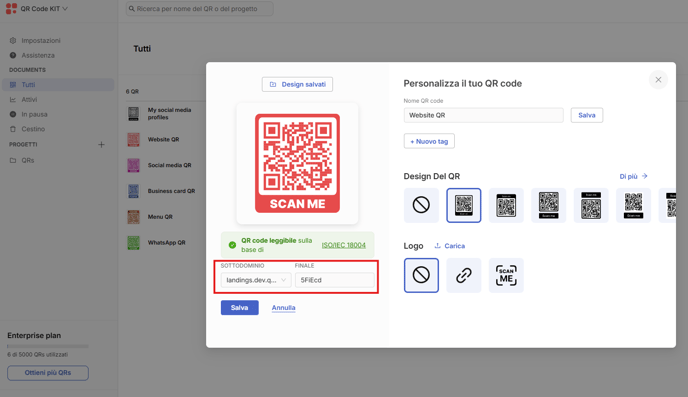
Task: Click the Assistenza question icon
Action: pos(13,55)
